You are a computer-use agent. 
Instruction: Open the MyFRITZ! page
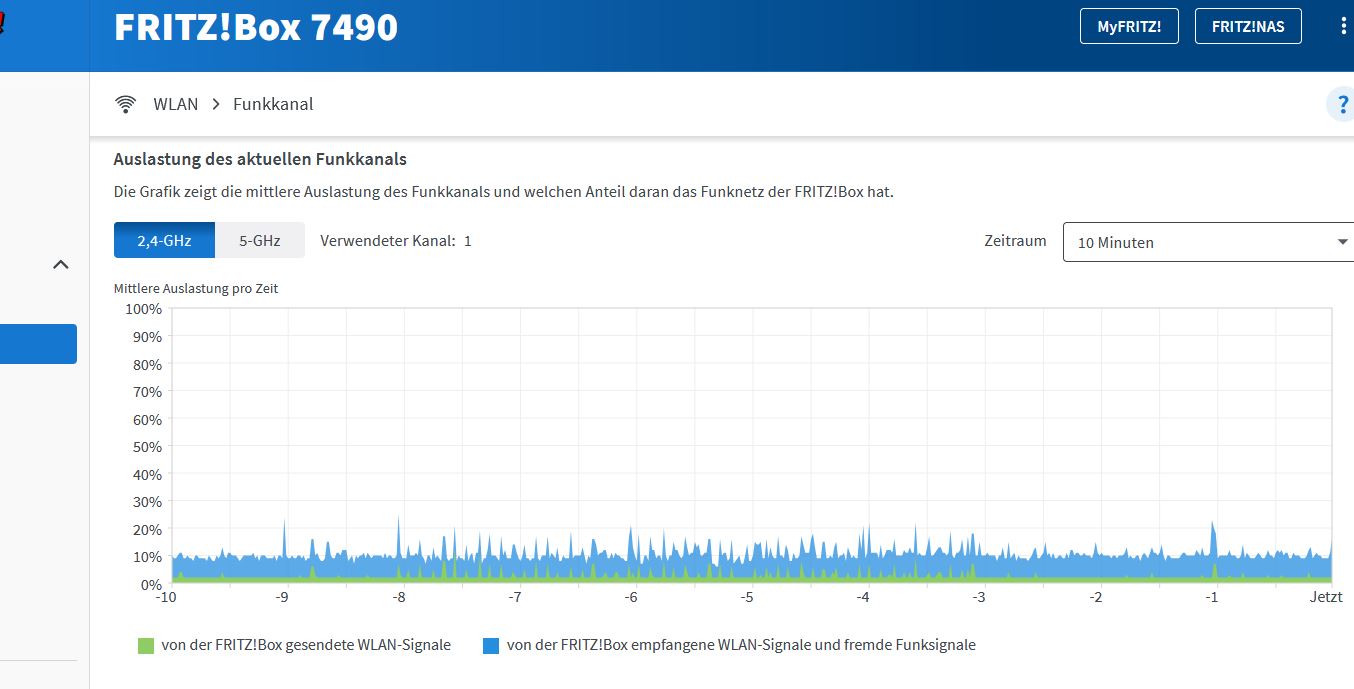pyautogui.click(x=1129, y=27)
